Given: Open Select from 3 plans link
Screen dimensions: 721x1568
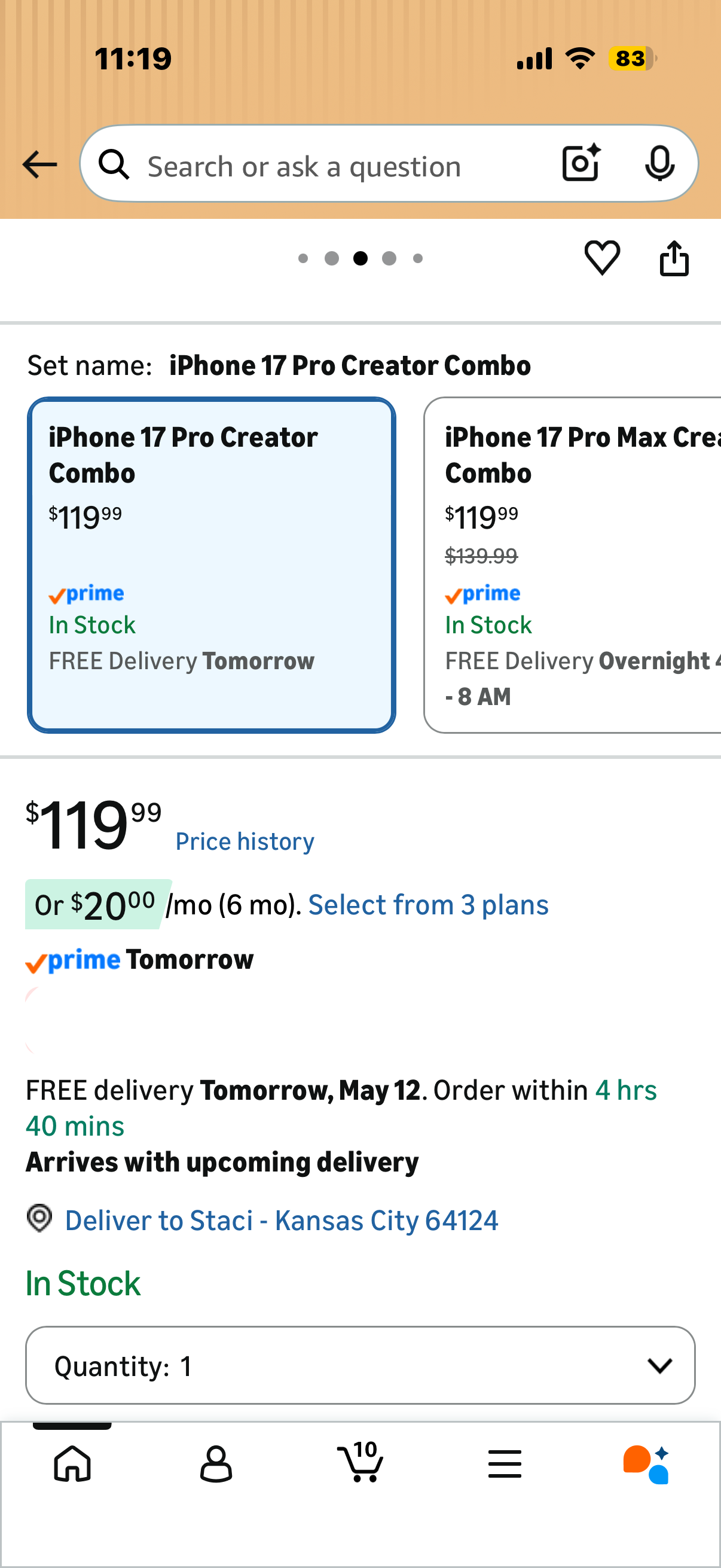Looking at the screenshot, I should click(x=428, y=905).
